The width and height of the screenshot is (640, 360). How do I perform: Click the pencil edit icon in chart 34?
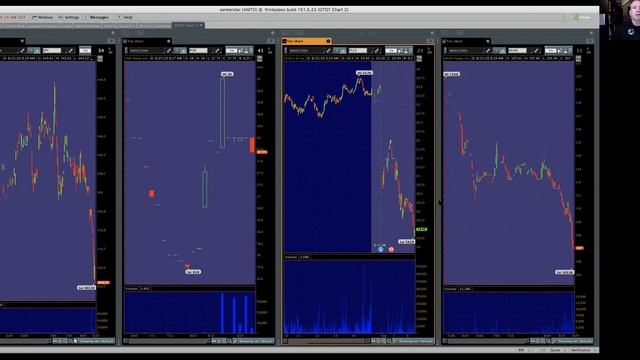(x=71, y=51)
